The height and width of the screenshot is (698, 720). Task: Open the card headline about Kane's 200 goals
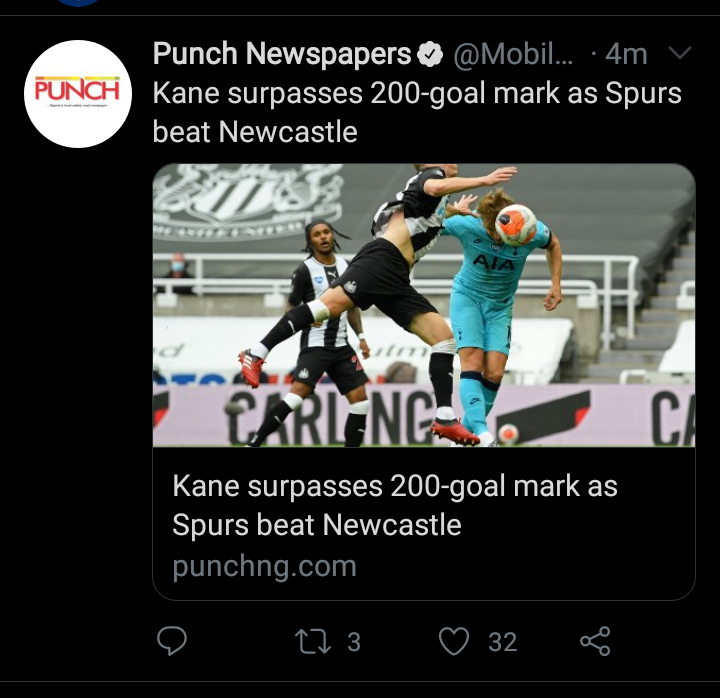click(x=395, y=506)
